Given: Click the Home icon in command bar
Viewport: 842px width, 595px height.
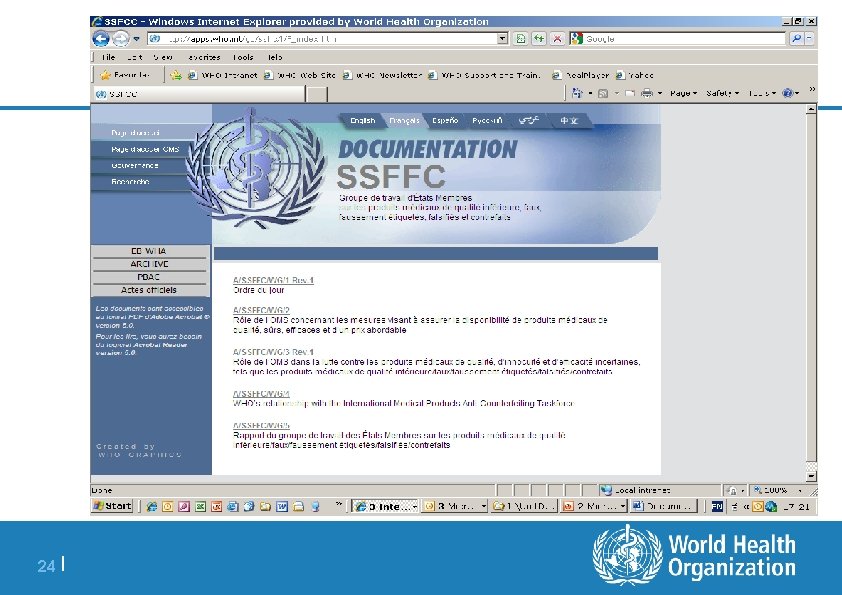Looking at the screenshot, I should tap(577, 93).
